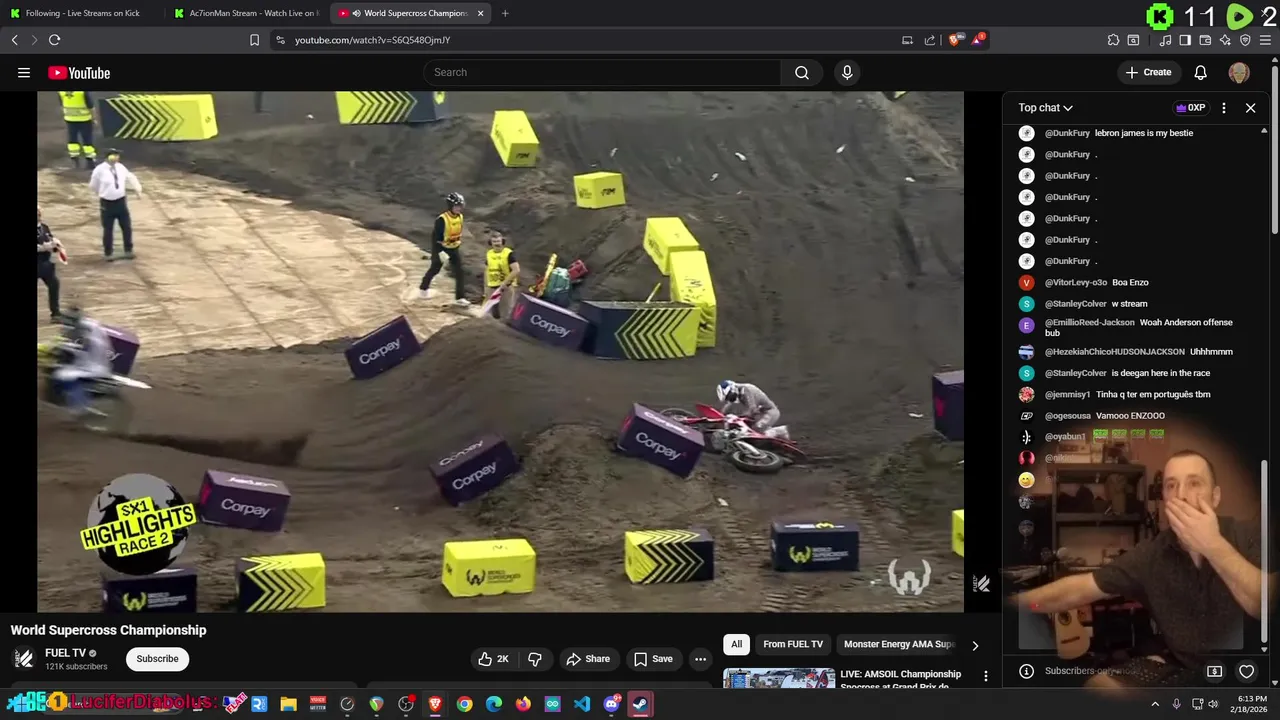This screenshot has height=720, width=1280.
Task: Open the browser extensions puzzle icon
Action: pos(1113,40)
